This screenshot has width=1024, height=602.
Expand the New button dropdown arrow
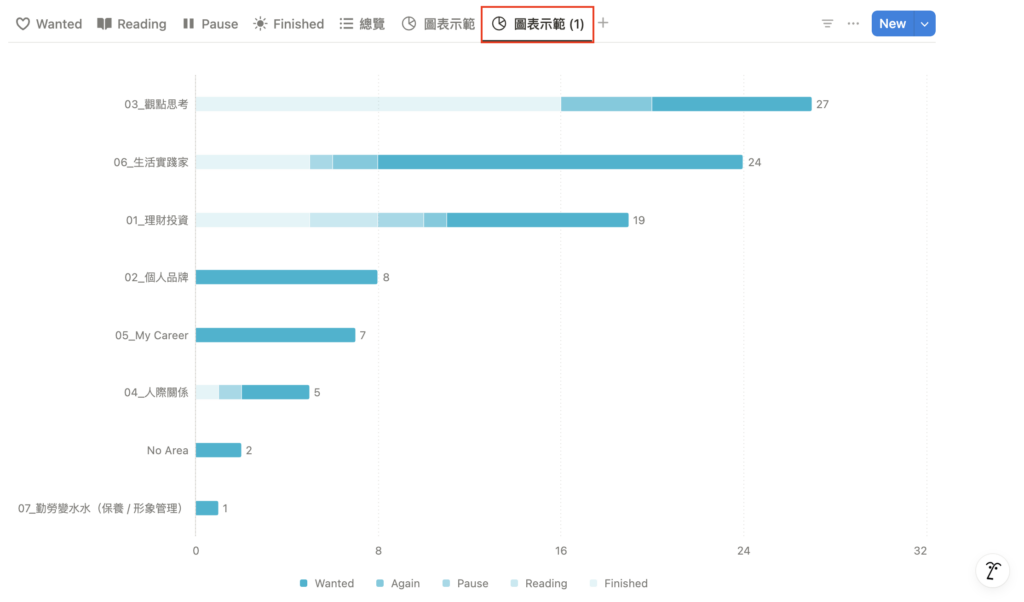(x=924, y=24)
